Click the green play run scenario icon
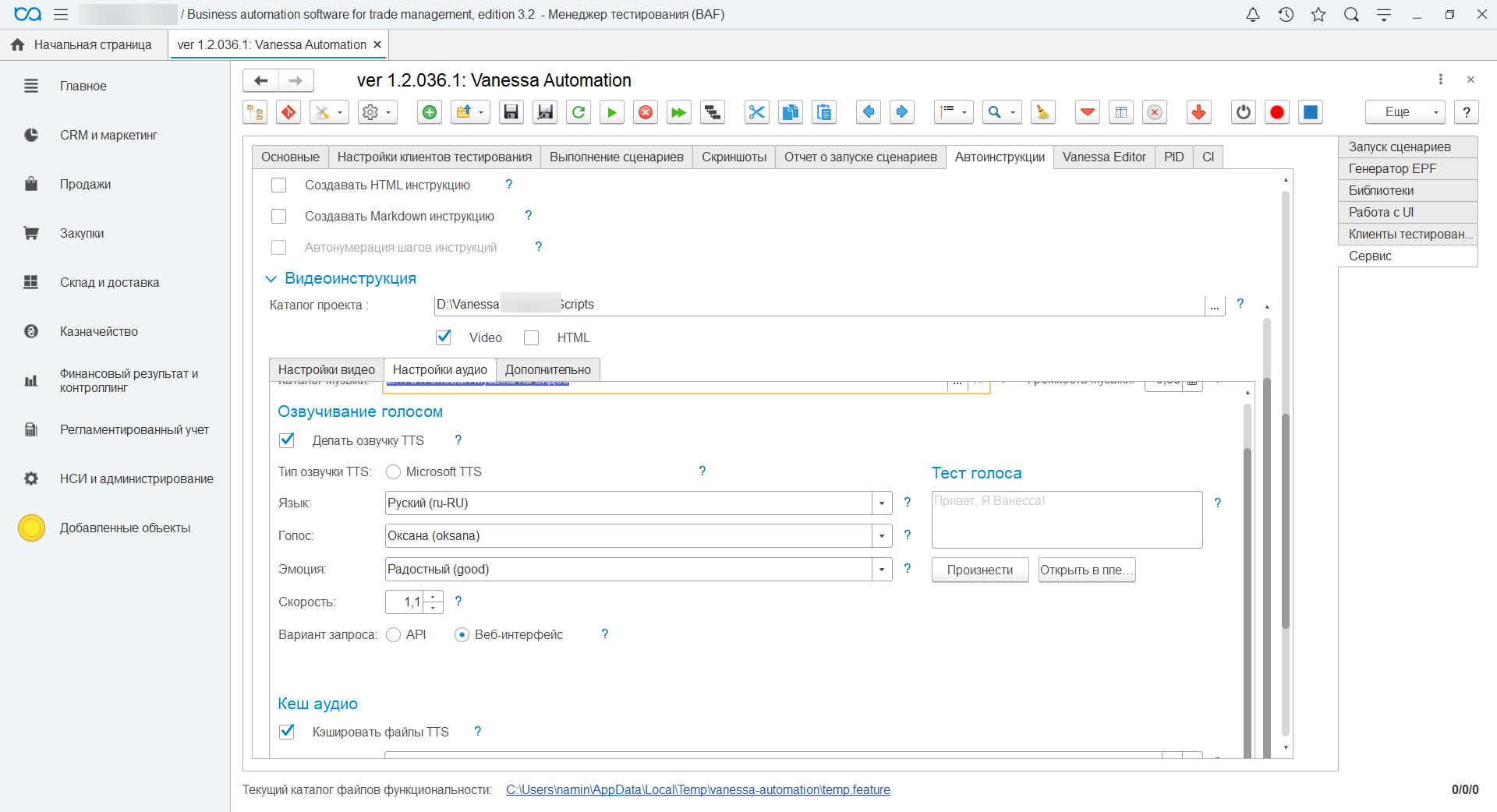The width and height of the screenshot is (1497, 812). [612, 112]
